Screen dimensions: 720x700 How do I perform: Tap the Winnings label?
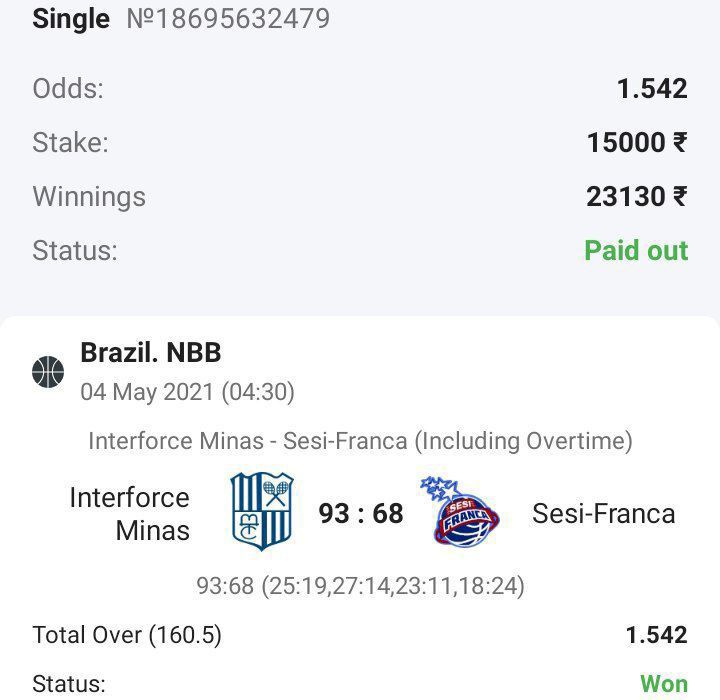click(x=89, y=196)
